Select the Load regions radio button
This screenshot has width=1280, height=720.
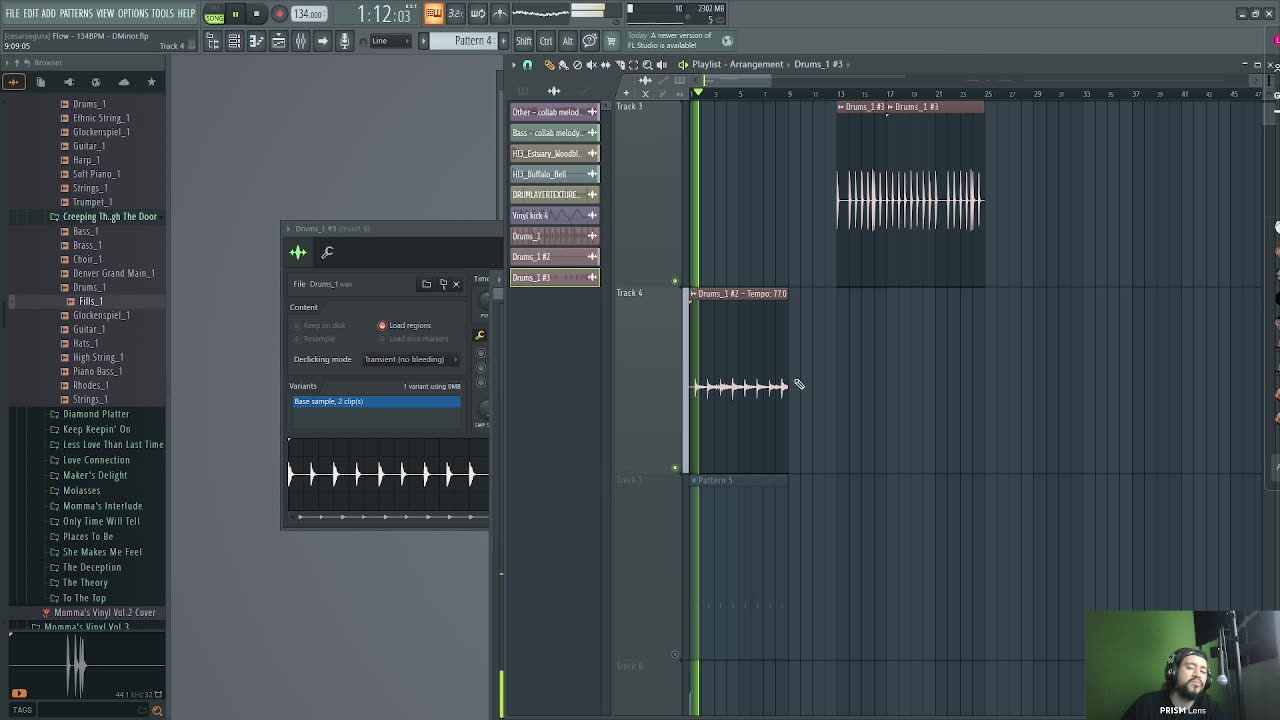pos(382,325)
